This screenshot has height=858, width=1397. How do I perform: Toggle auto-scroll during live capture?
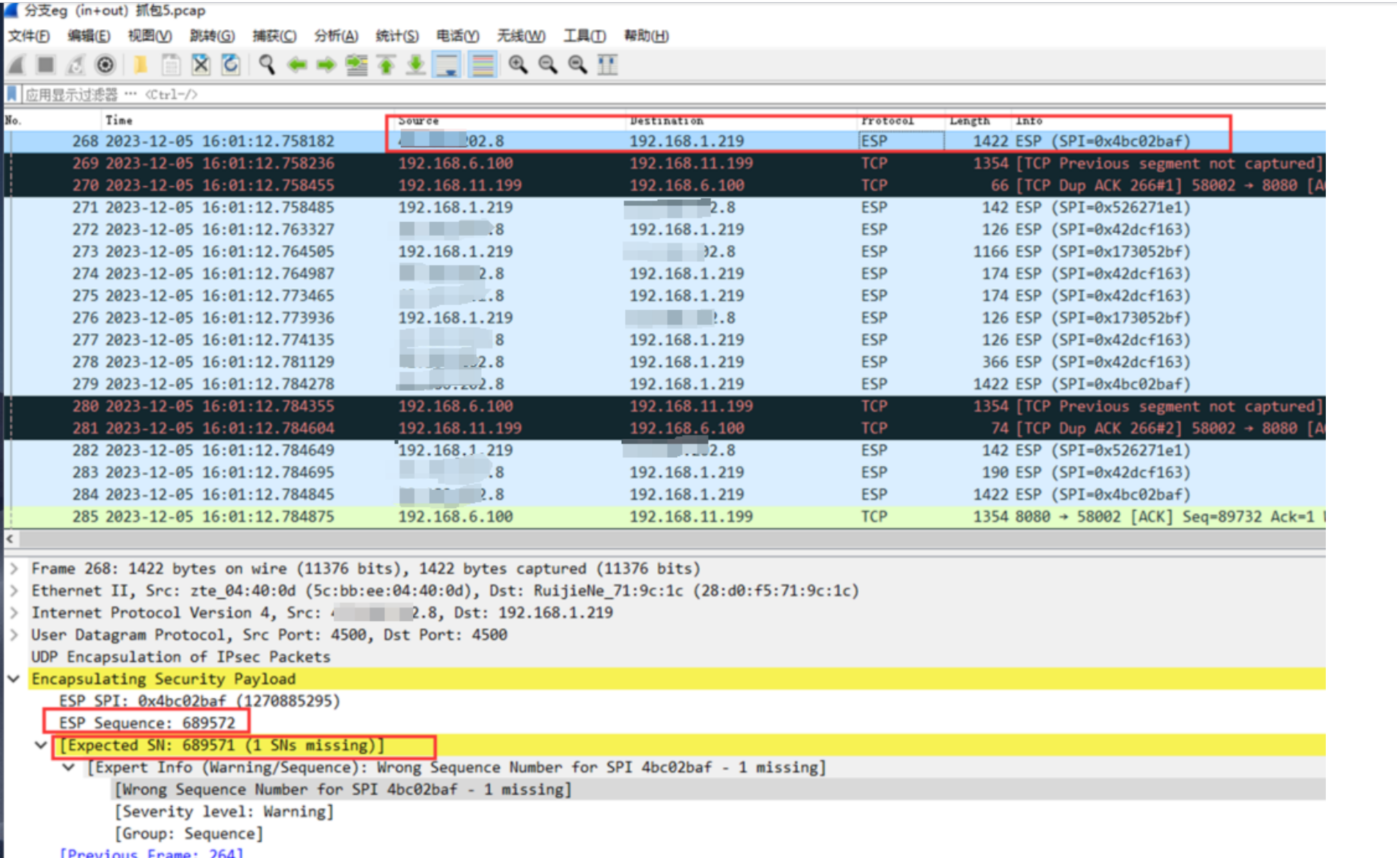coord(447,65)
